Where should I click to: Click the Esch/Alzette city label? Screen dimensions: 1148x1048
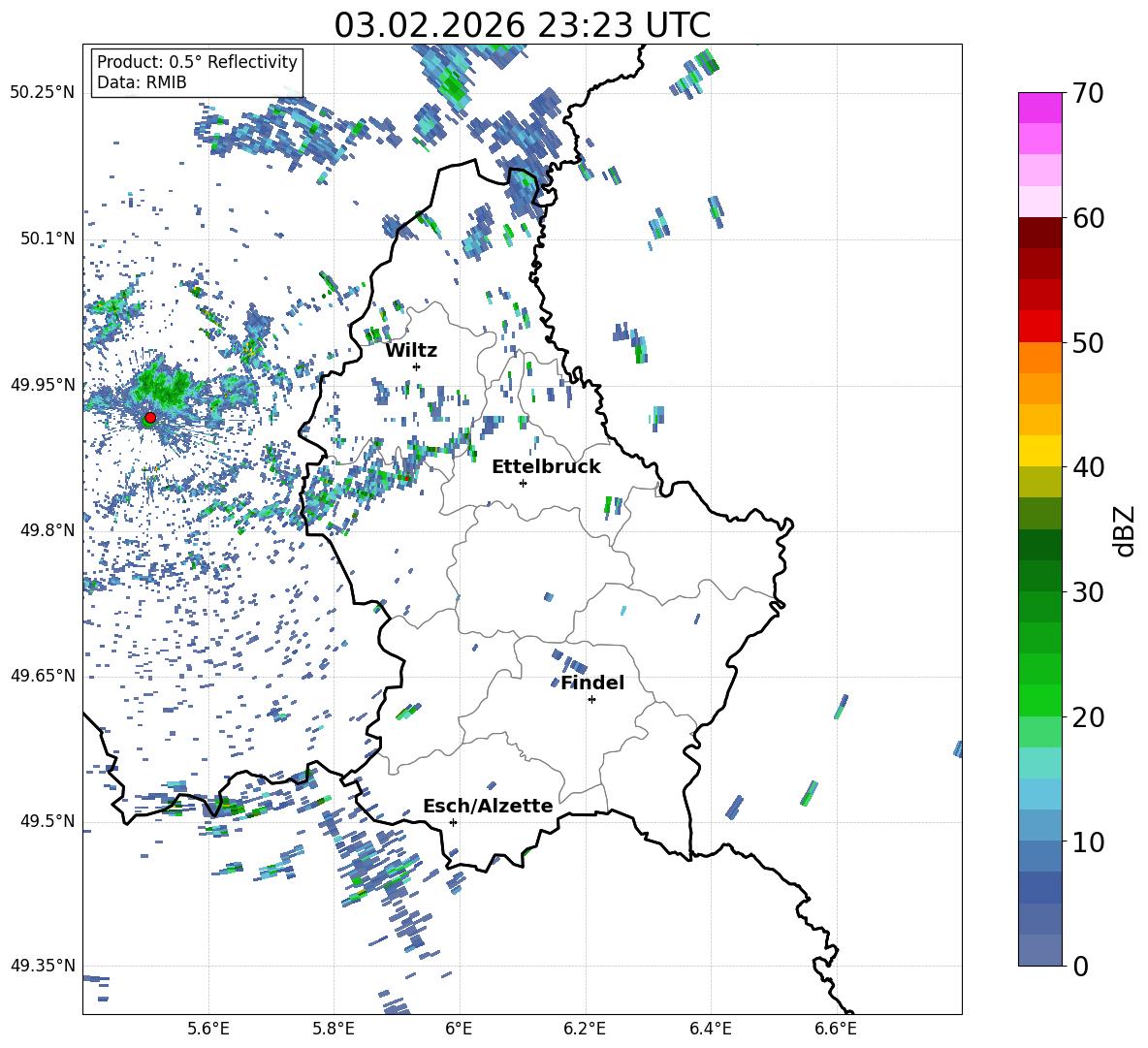[488, 806]
